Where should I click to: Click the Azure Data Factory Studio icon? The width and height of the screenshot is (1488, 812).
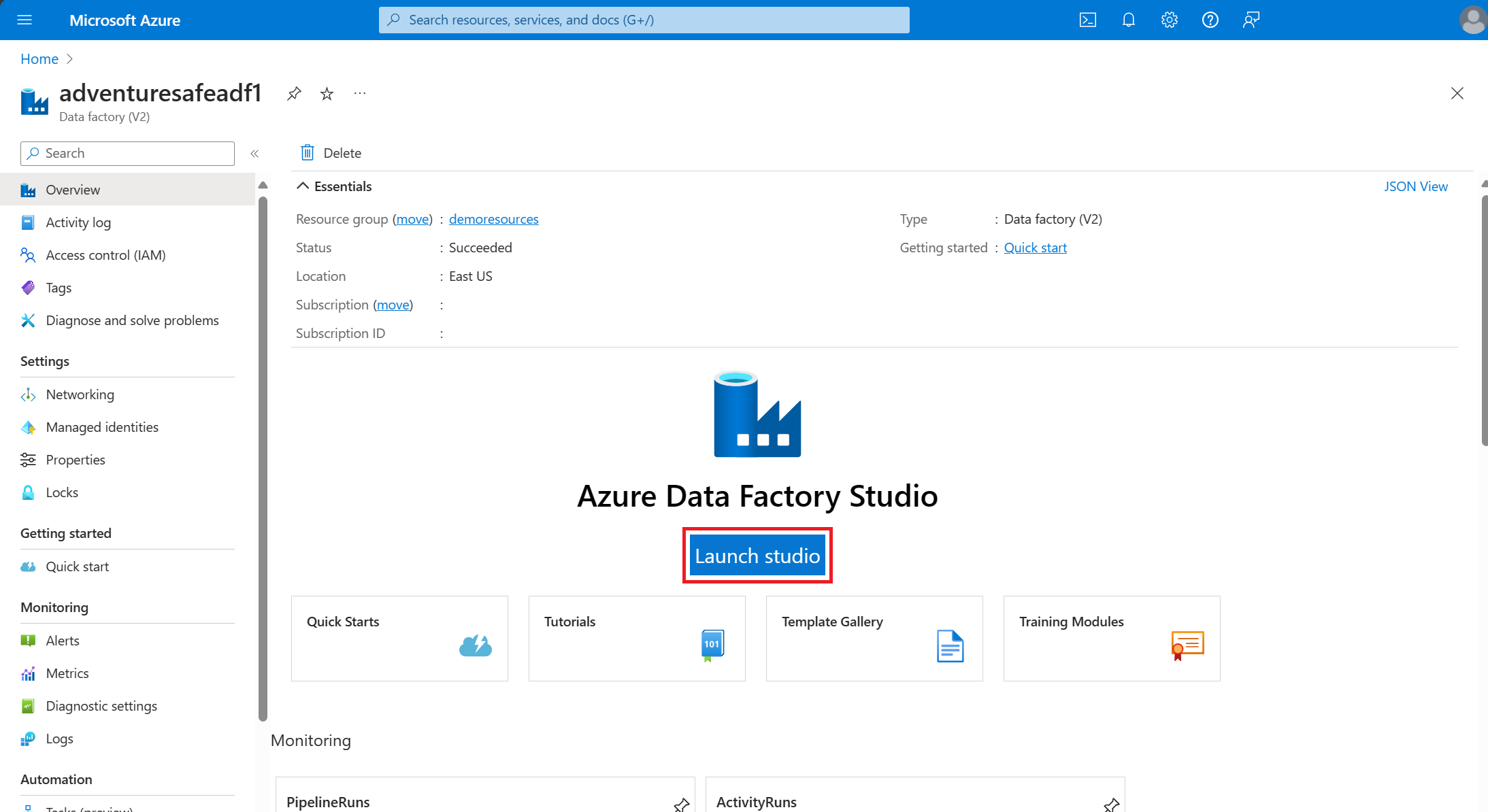click(x=756, y=414)
